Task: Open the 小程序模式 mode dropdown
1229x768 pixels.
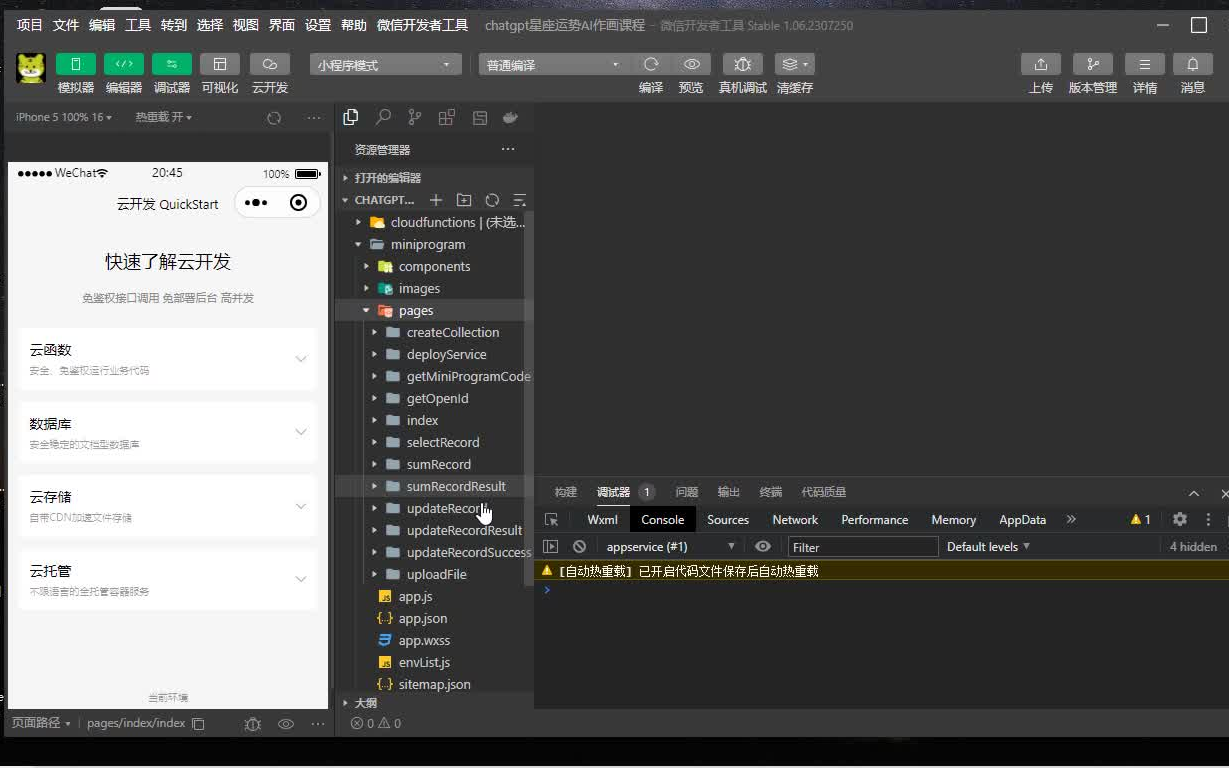Action: tap(383, 63)
